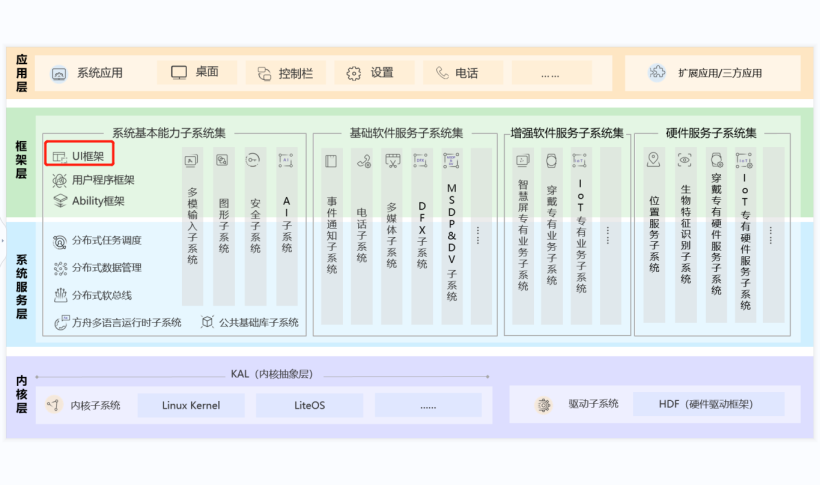Click the 应用层 layer label
The width and height of the screenshot is (820, 485).
tap(21, 73)
